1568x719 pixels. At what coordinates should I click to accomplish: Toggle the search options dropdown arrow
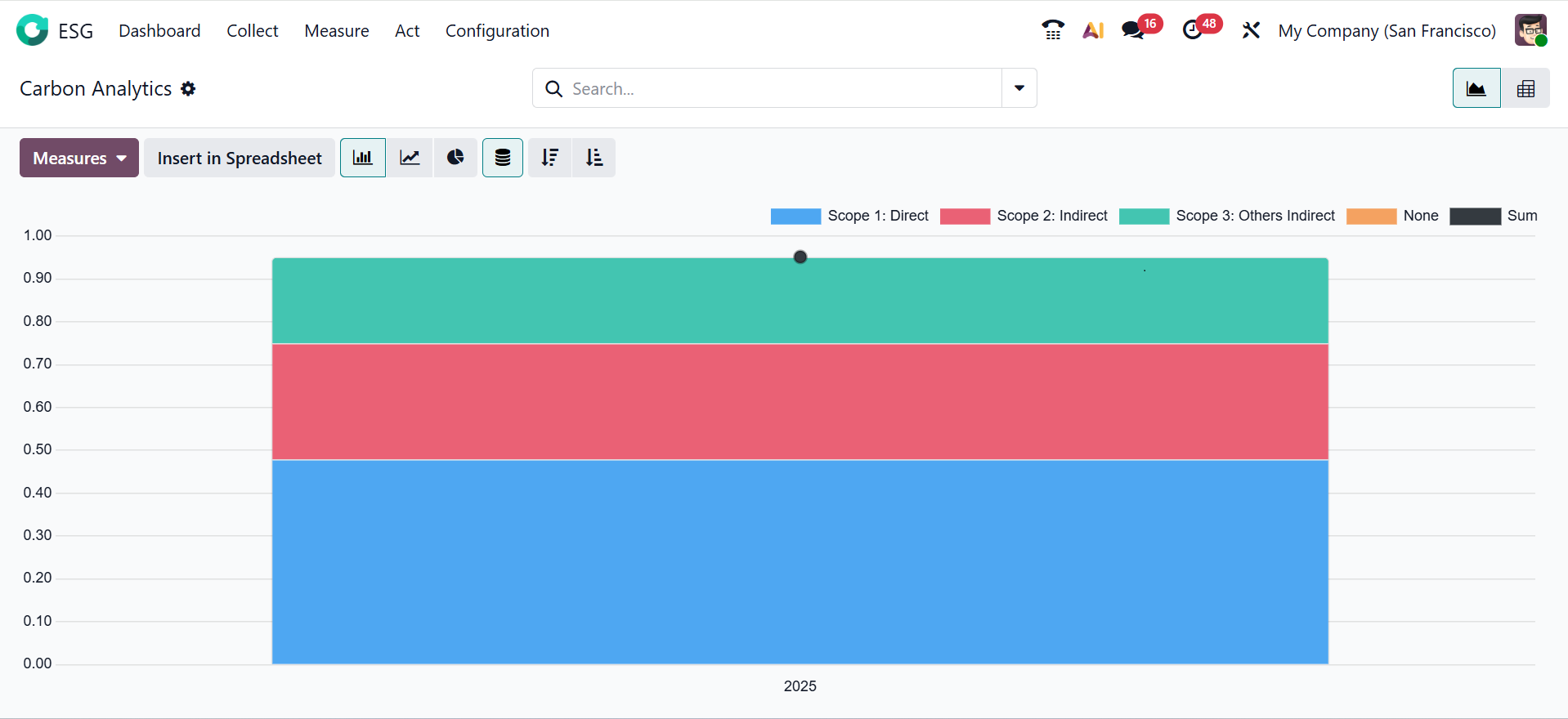coord(1019,88)
